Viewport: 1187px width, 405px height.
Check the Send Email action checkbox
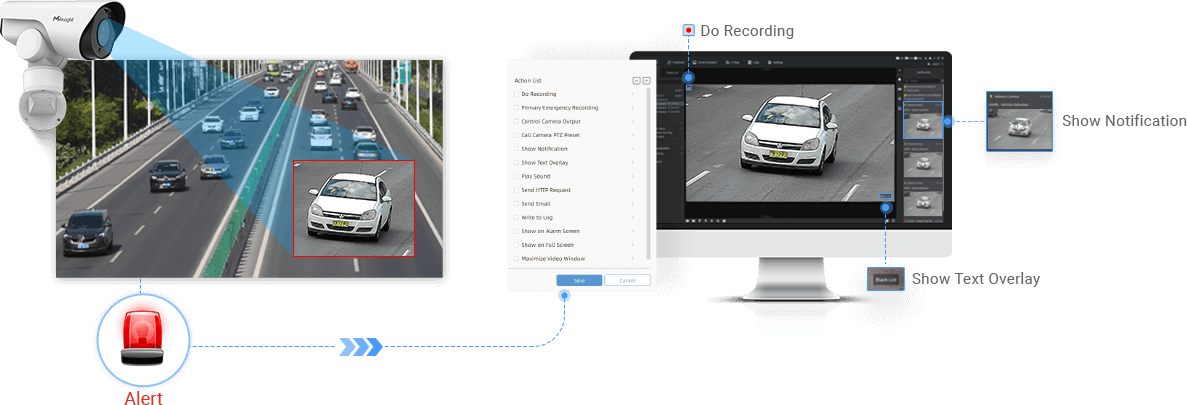pyautogui.click(x=516, y=203)
